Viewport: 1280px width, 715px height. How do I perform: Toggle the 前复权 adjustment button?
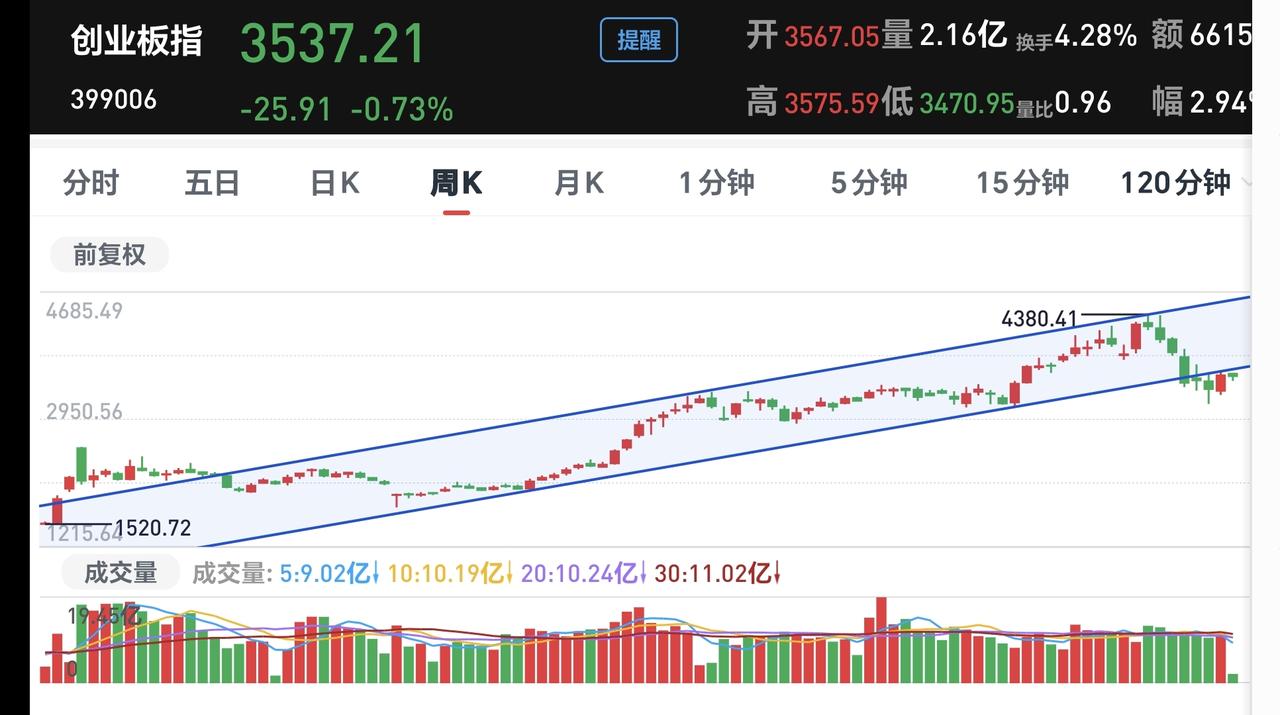coord(109,255)
